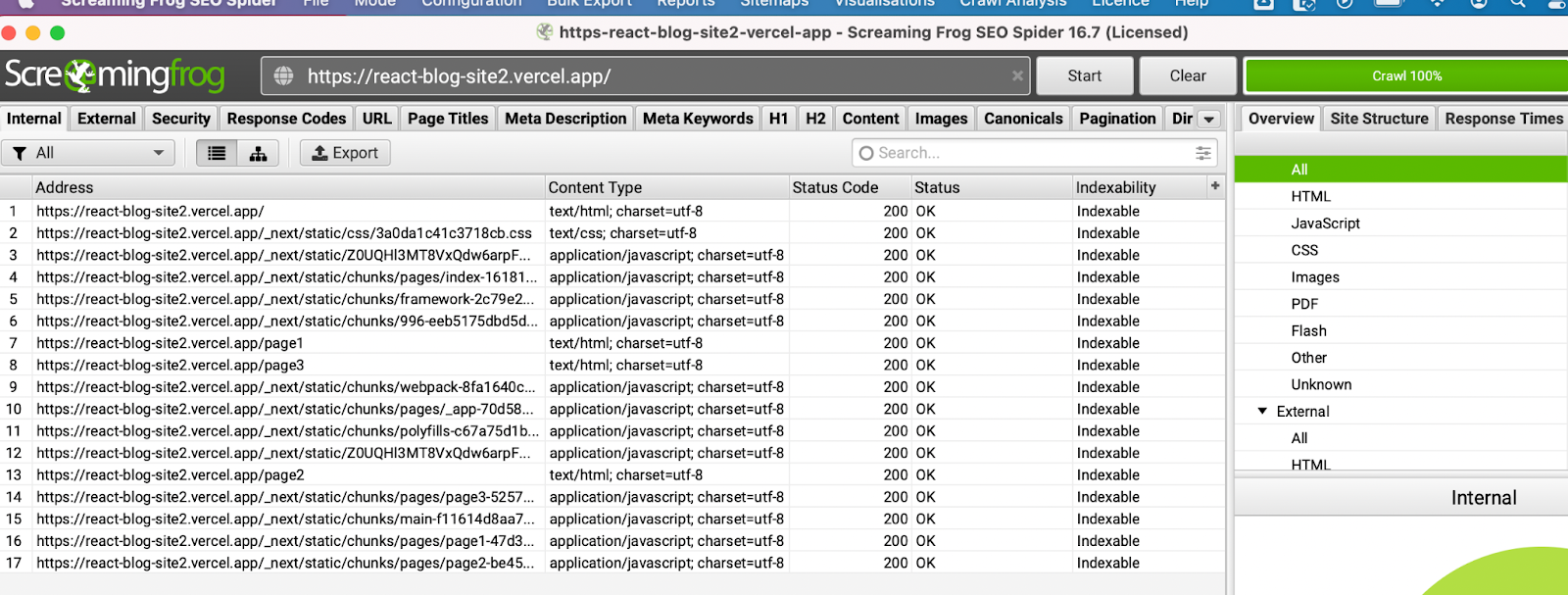Screen dimensions: 1568x595
Task: Open the Internal tab
Action: click(x=34, y=119)
